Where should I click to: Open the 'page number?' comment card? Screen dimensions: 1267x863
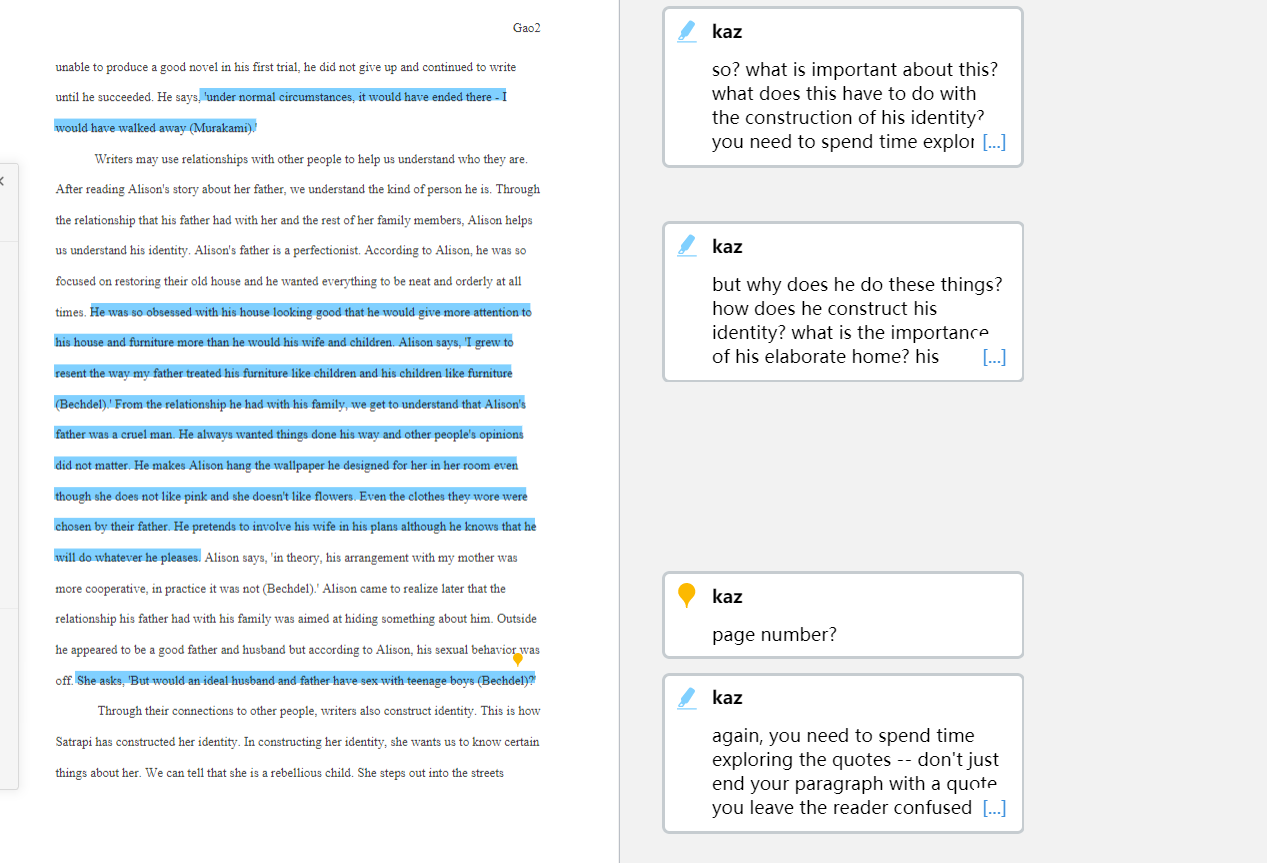(x=843, y=615)
